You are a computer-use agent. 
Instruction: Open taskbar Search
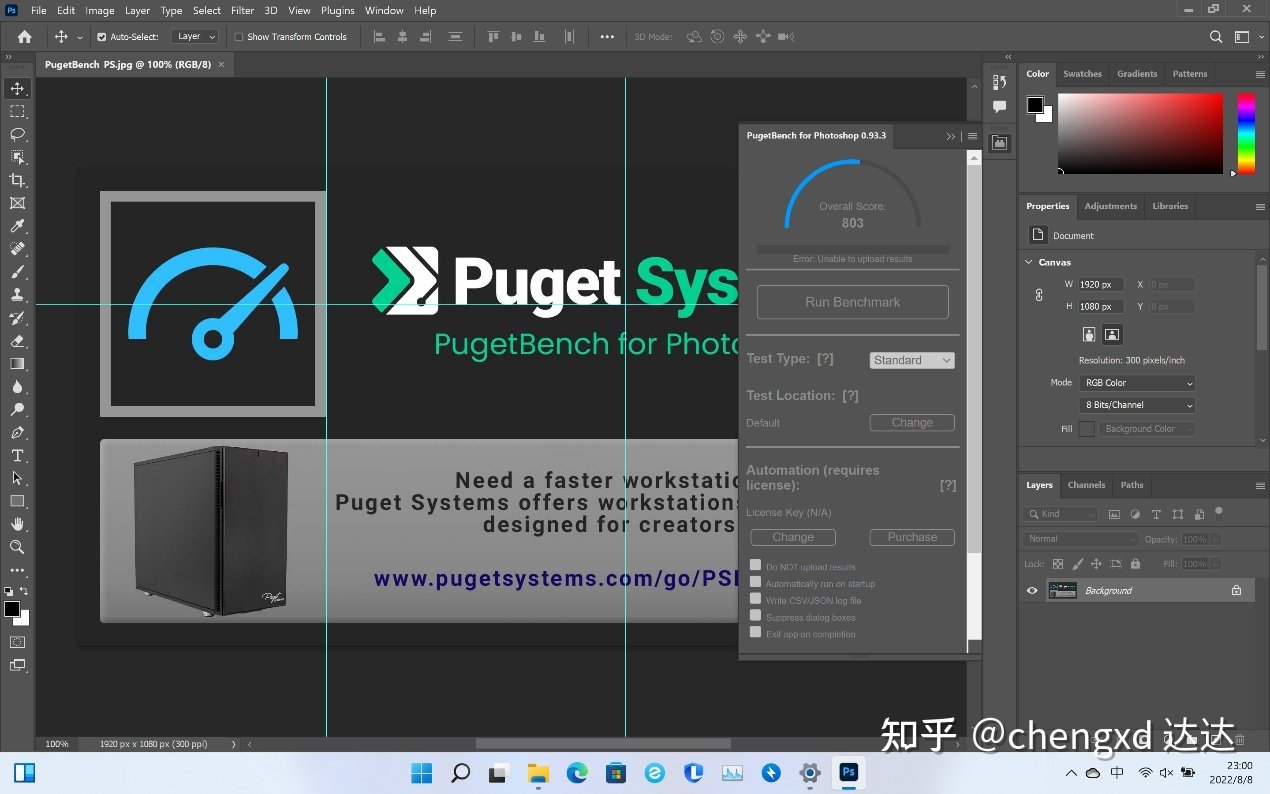coord(460,773)
